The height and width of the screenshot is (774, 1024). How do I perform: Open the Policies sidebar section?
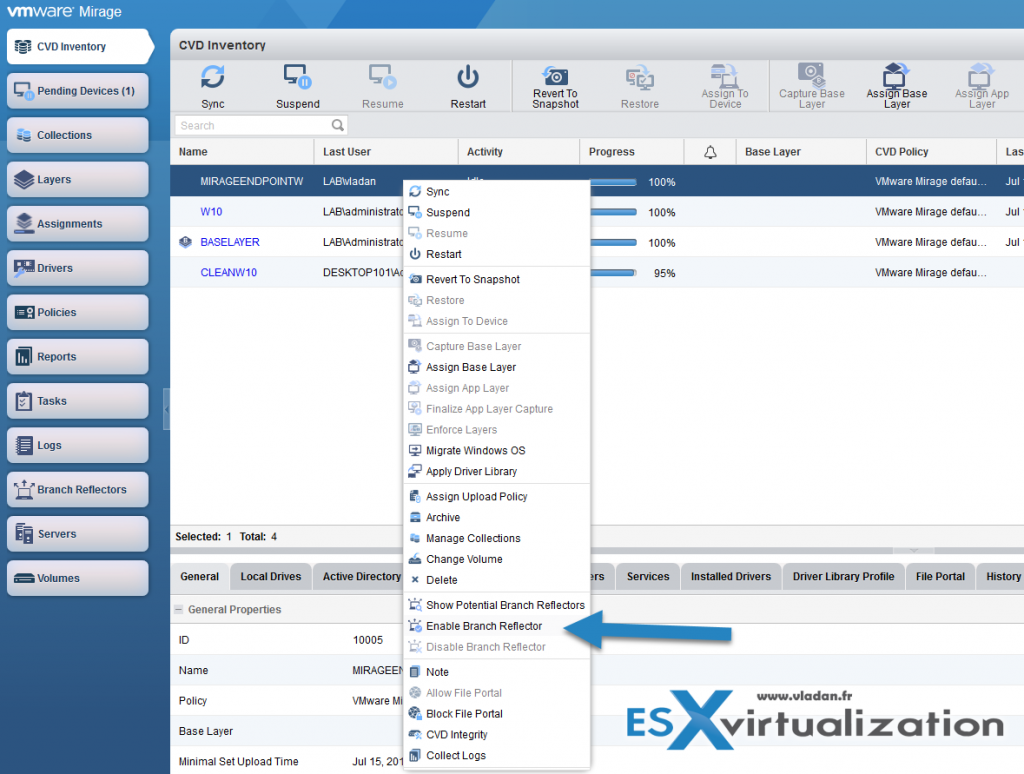77,312
